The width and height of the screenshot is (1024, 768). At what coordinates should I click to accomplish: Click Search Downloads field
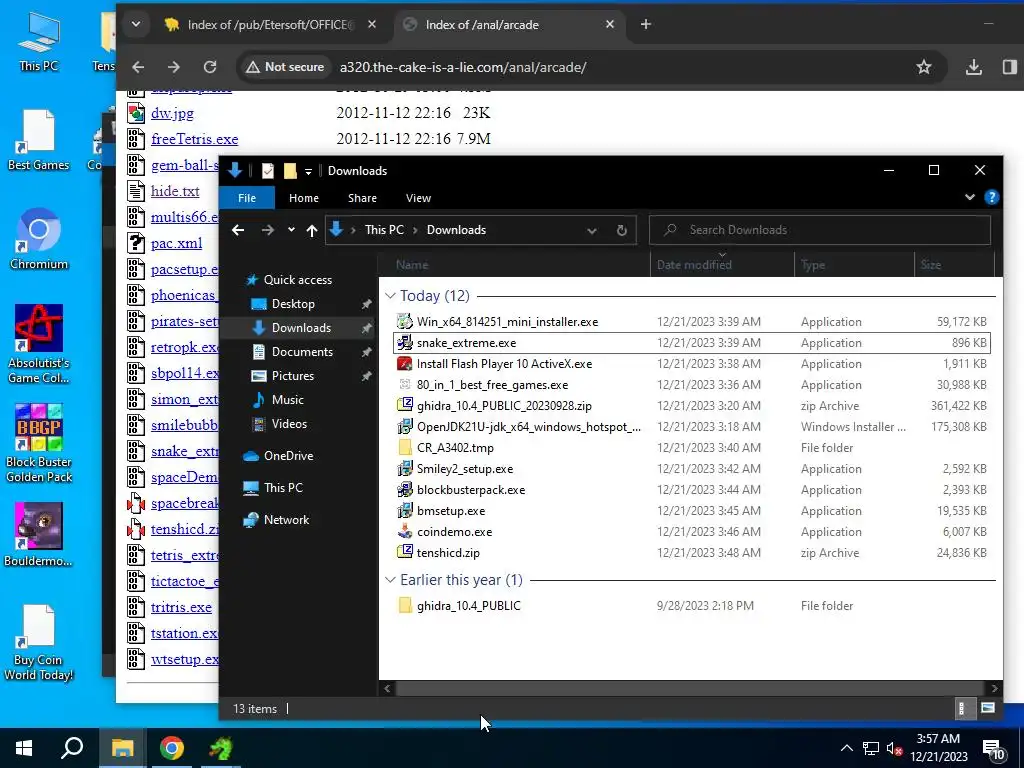(820, 230)
